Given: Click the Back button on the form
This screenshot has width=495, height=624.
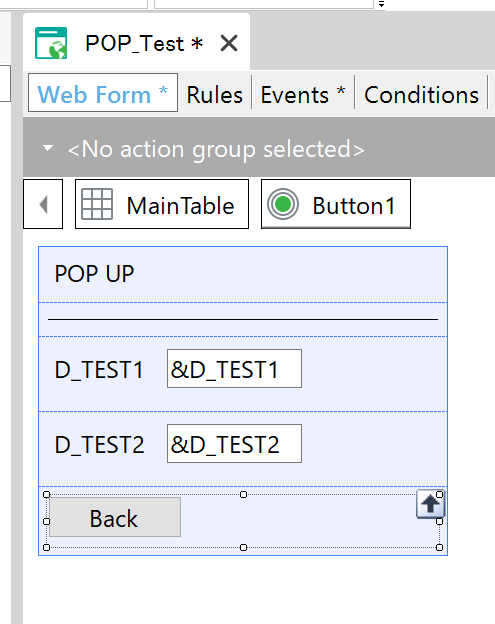Looking at the screenshot, I should pyautogui.click(x=115, y=517).
